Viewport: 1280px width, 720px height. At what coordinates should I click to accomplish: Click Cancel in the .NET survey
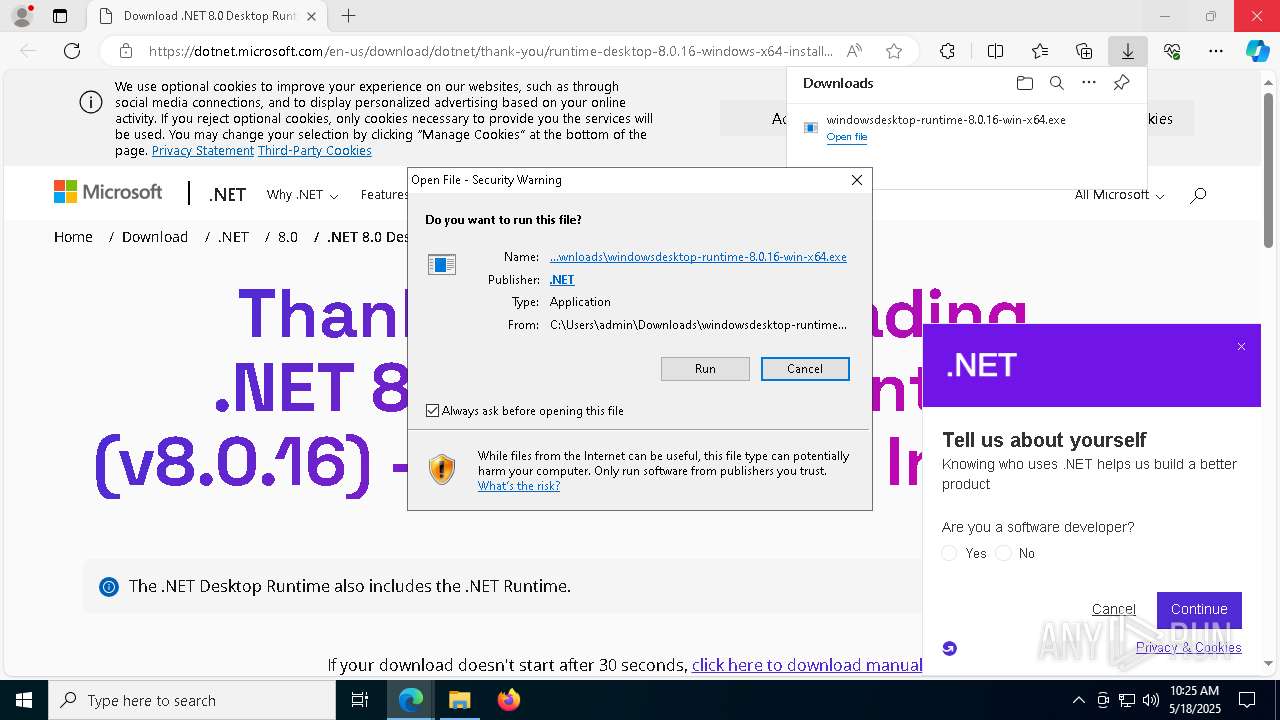pyautogui.click(x=1114, y=609)
